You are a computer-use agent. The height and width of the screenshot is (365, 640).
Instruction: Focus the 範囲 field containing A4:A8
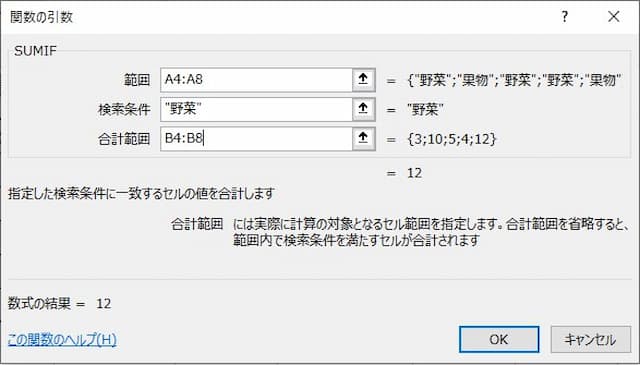[x=256, y=80]
